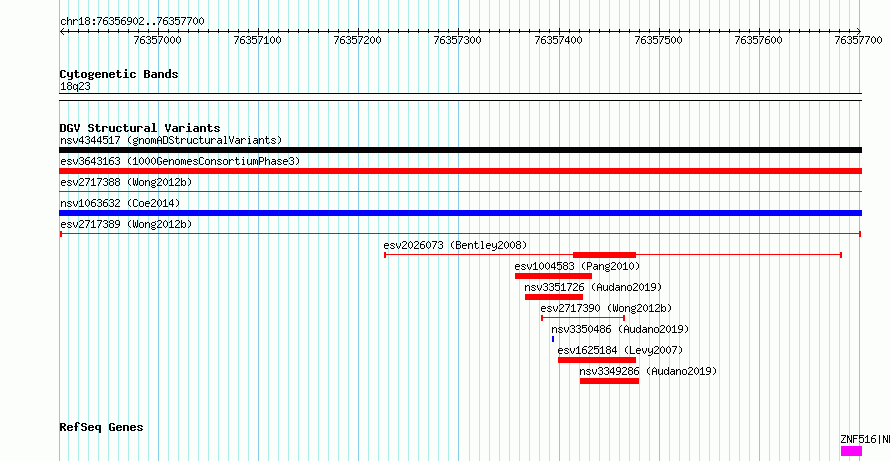This screenshot has height=461, width=890.
Task: Click the 76357300 ruler tick label
Action: pyautogui.click(x=458, y=40)
